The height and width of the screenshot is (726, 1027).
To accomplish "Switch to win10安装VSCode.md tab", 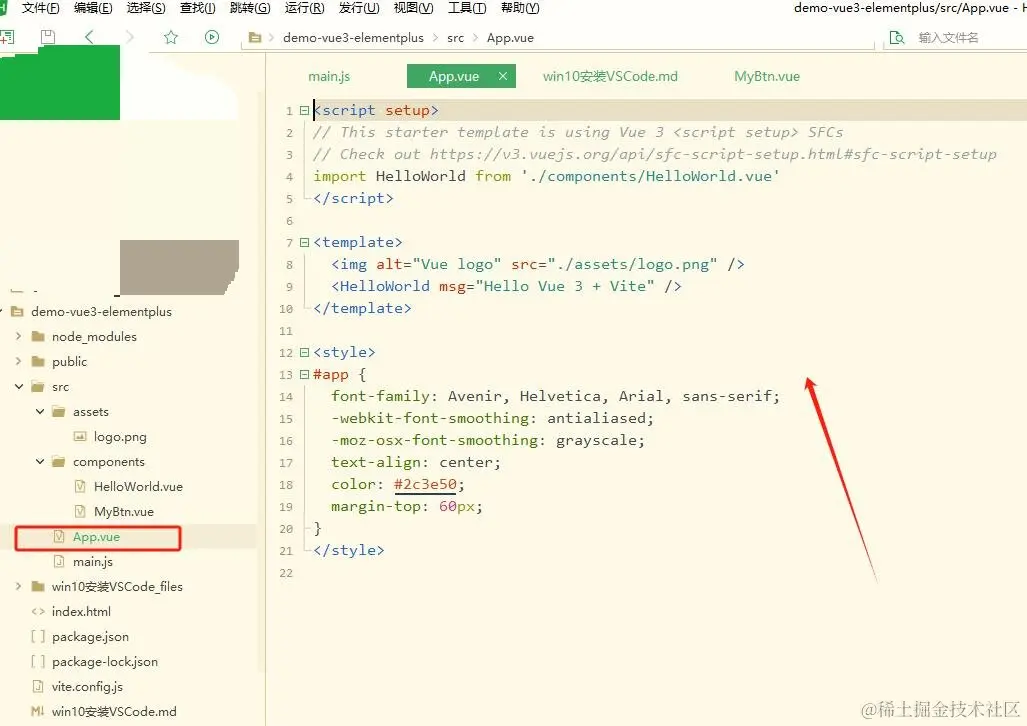I will [610, 76].
